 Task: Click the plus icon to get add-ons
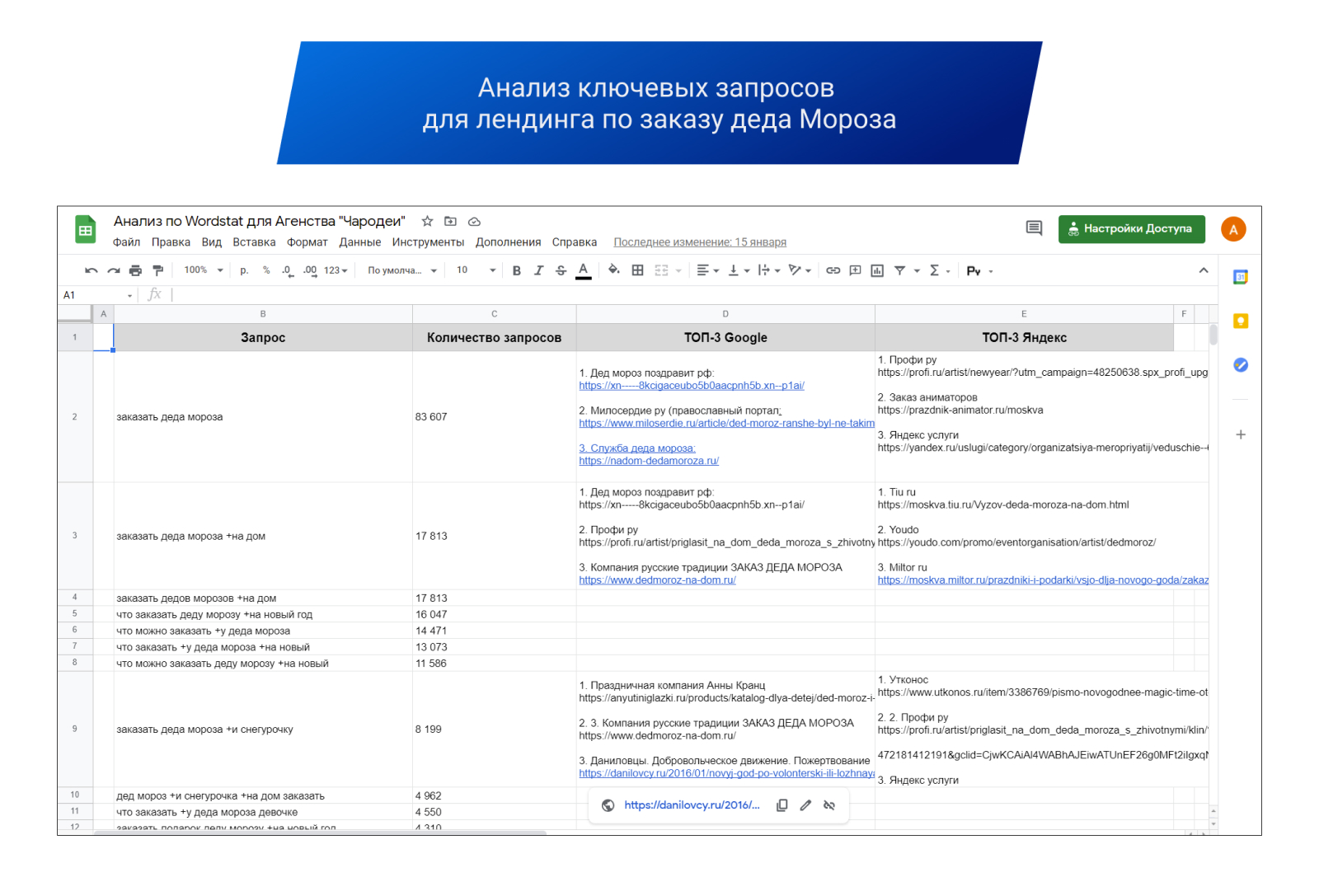coord(1241,434)
